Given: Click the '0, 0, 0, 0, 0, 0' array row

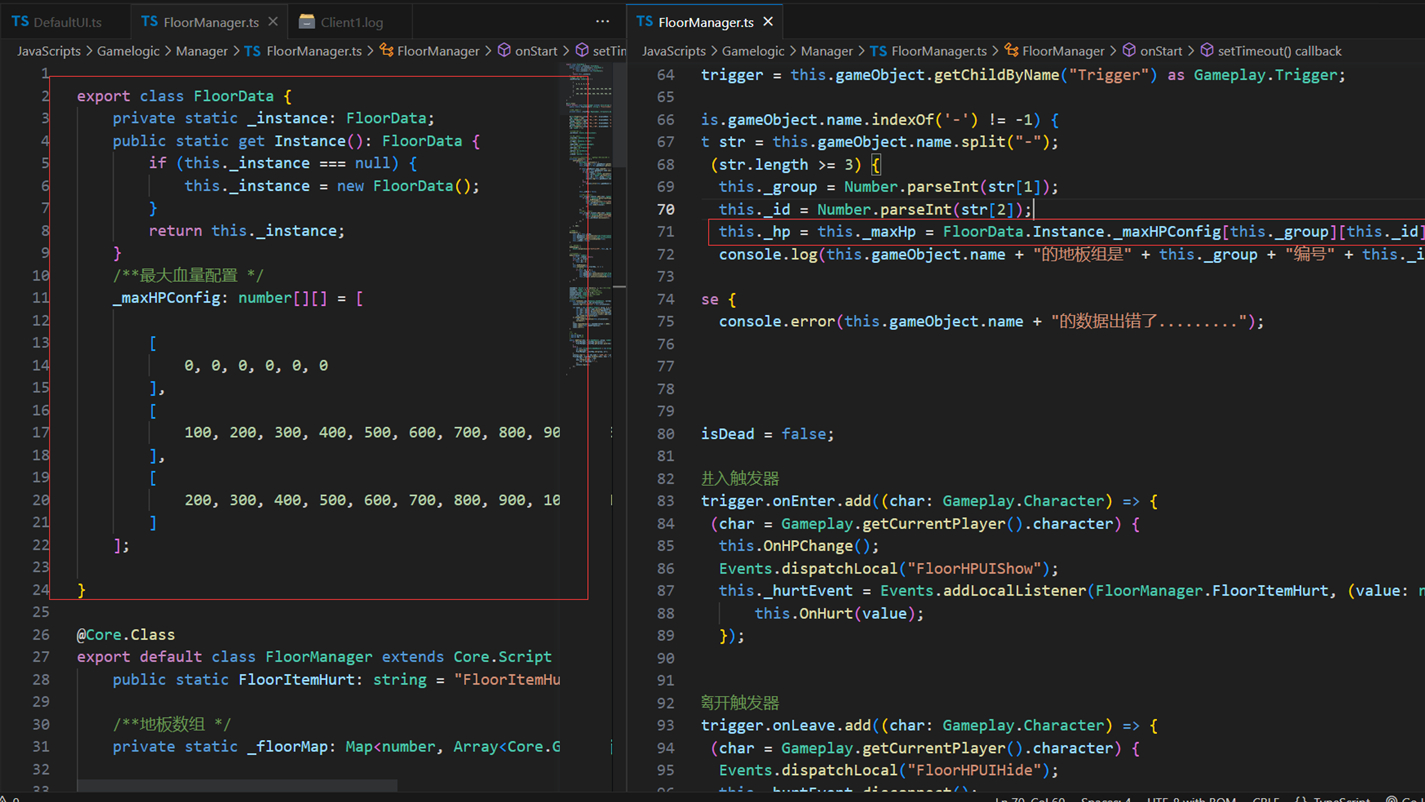Looking at the screenshot, I should click(x=256, y=365).
